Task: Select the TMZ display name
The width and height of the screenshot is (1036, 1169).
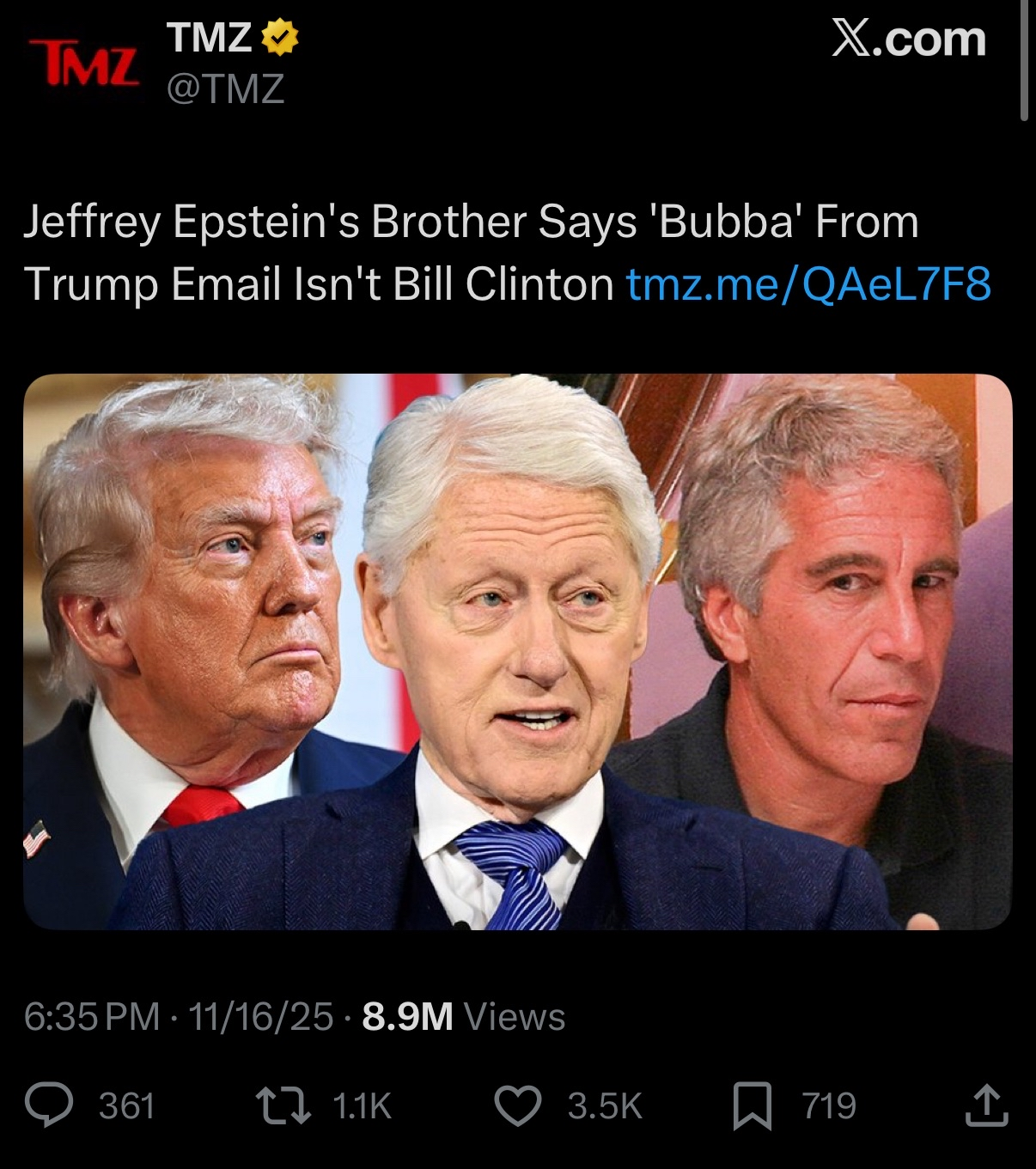Action: tap(210, 38)
